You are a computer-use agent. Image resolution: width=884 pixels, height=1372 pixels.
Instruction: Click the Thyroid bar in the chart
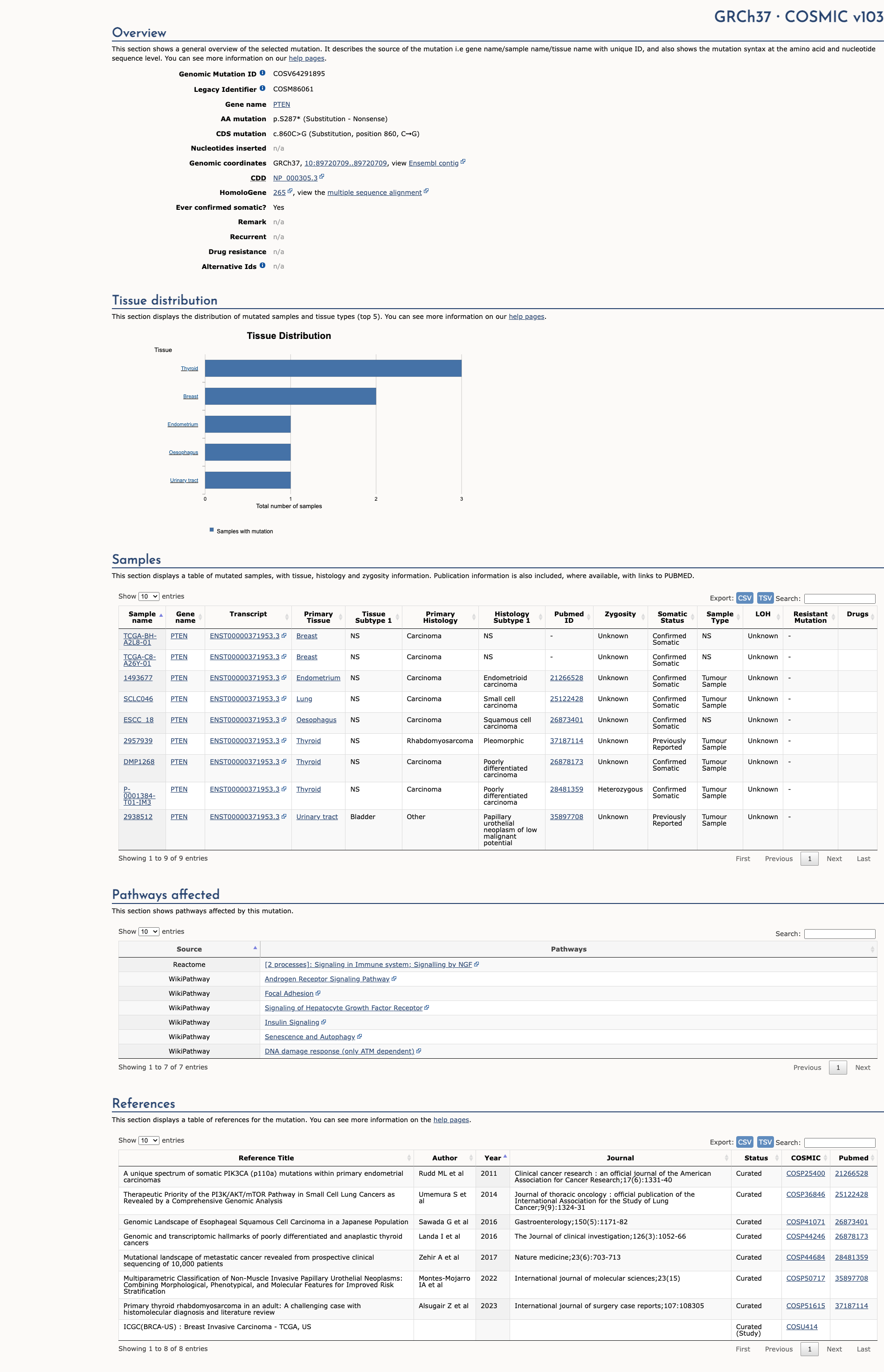(x=333, y=368)
